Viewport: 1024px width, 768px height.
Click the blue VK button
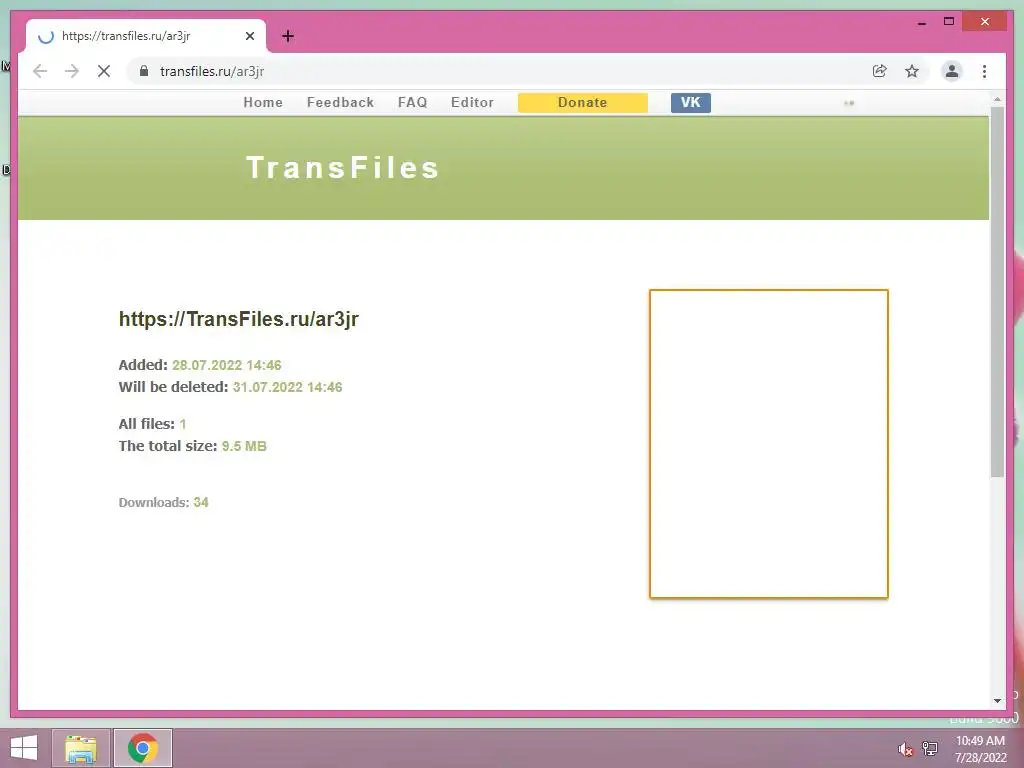tap(690, 103)
